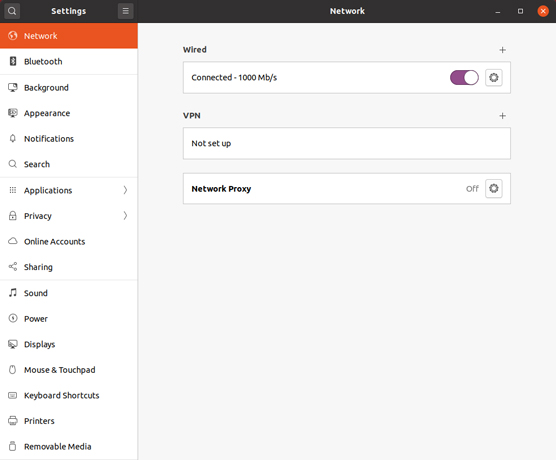The width and height of the screenshot is (556, 460).
Task: Go to Bluetooth settings
Action: point(69,61)
